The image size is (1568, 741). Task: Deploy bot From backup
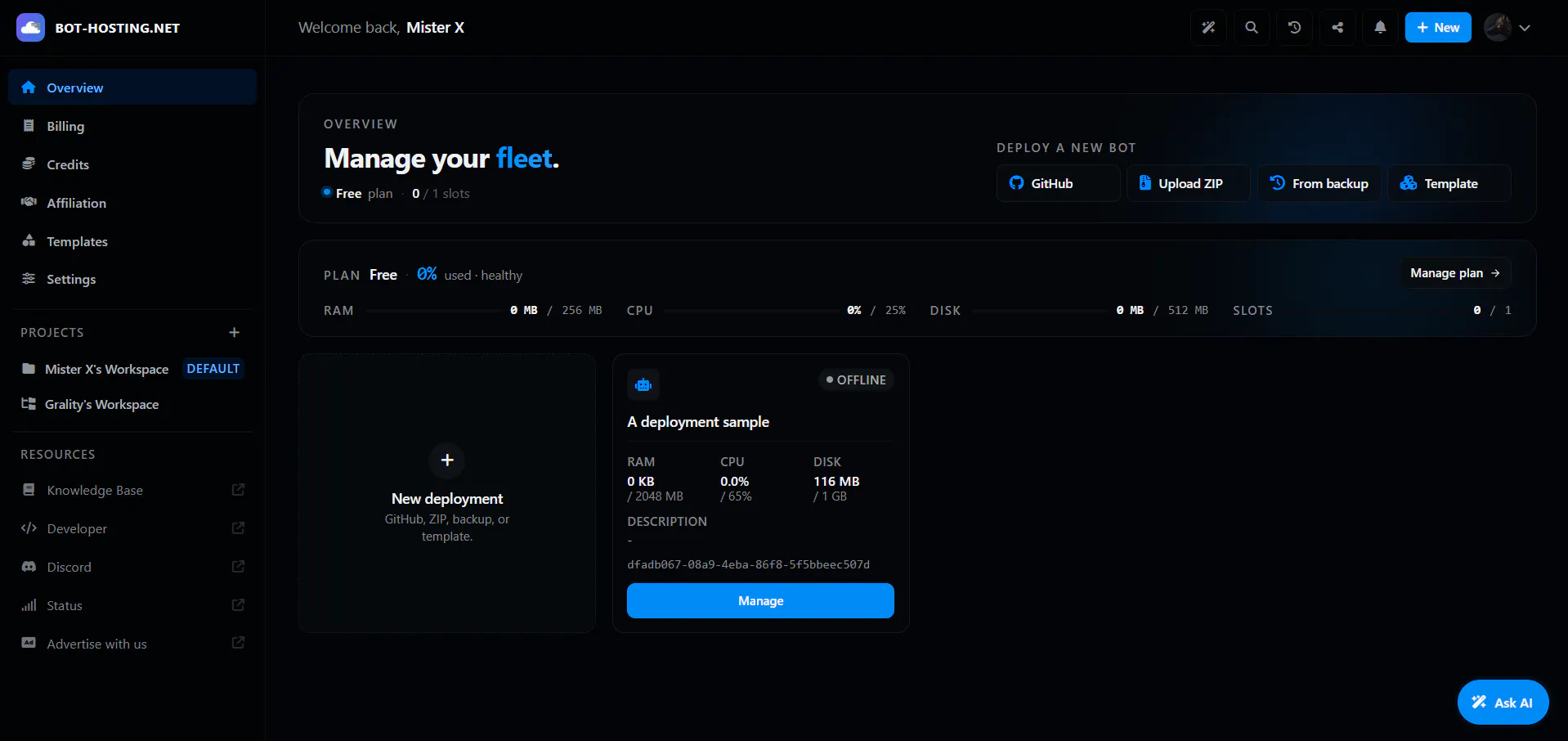(1319, 183)
